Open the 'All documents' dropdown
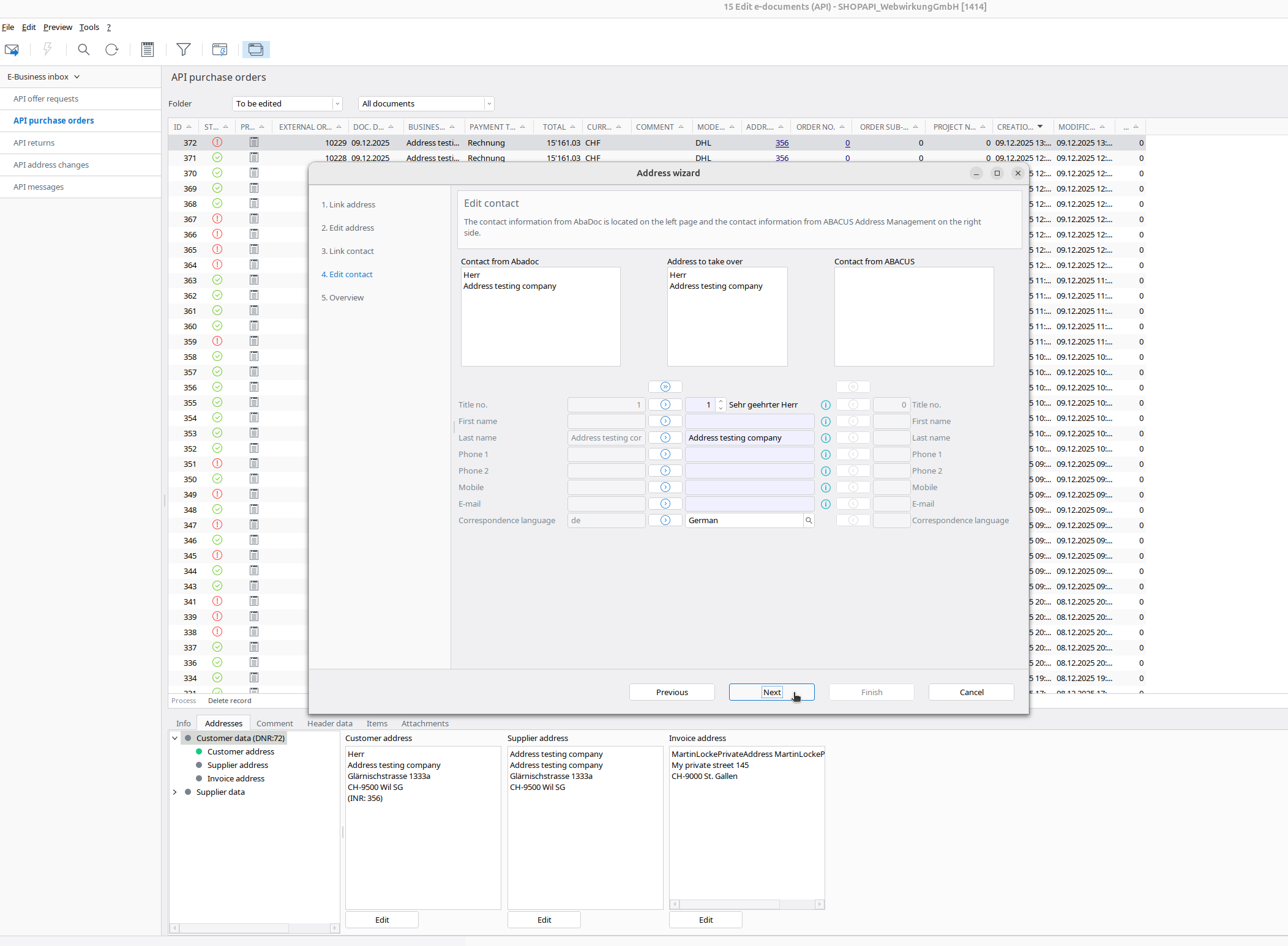 (x=489, y=104)
